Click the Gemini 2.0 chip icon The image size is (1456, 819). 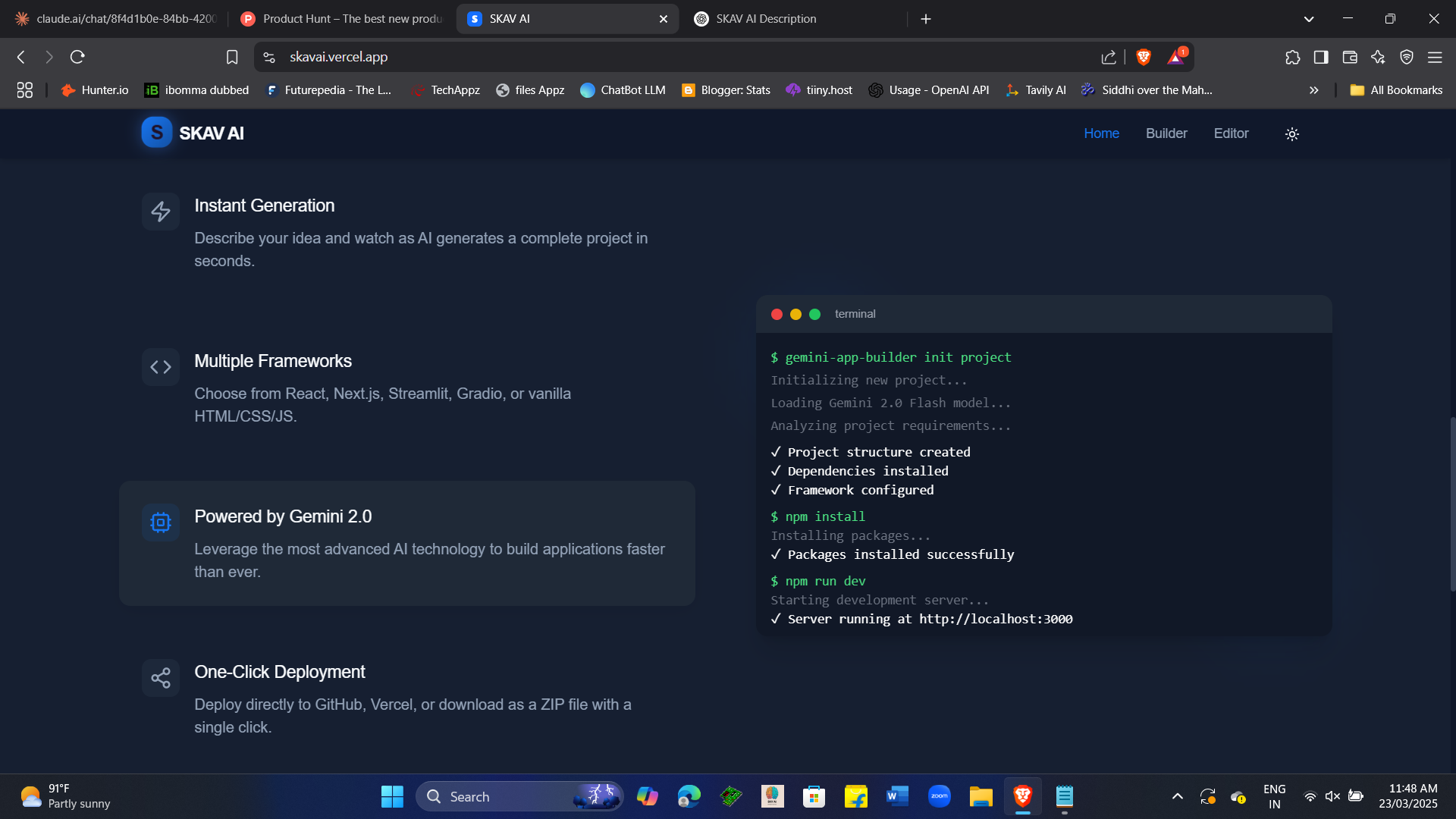click(x=161, y=522)
